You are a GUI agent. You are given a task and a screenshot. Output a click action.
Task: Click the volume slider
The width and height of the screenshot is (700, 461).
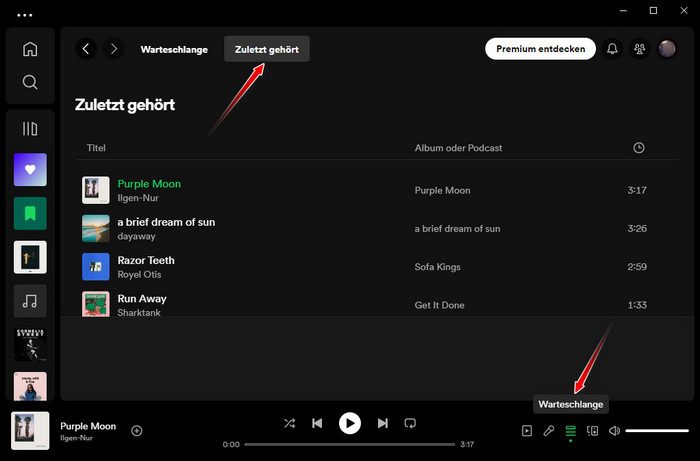click(x=657, y=431)
